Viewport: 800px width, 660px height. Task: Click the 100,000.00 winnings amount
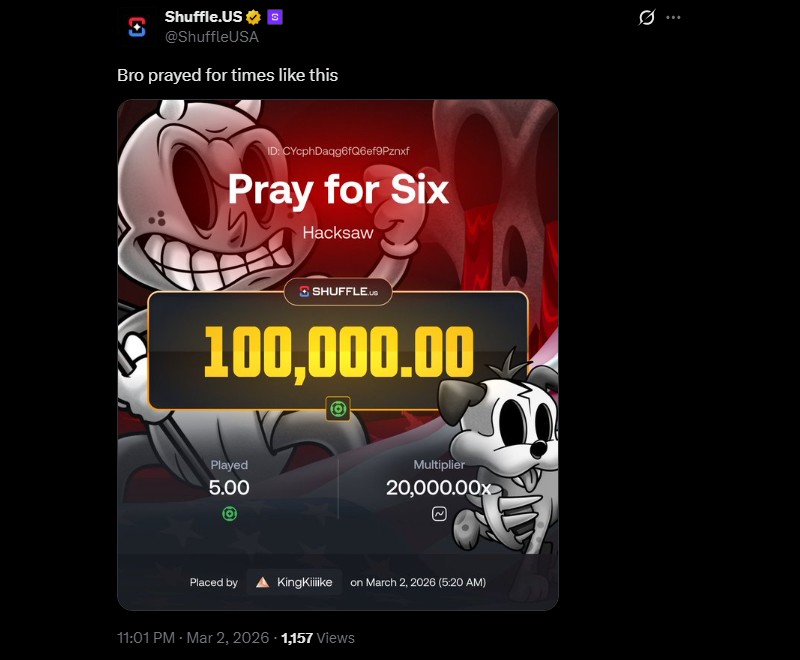click(x=338, y=352)
